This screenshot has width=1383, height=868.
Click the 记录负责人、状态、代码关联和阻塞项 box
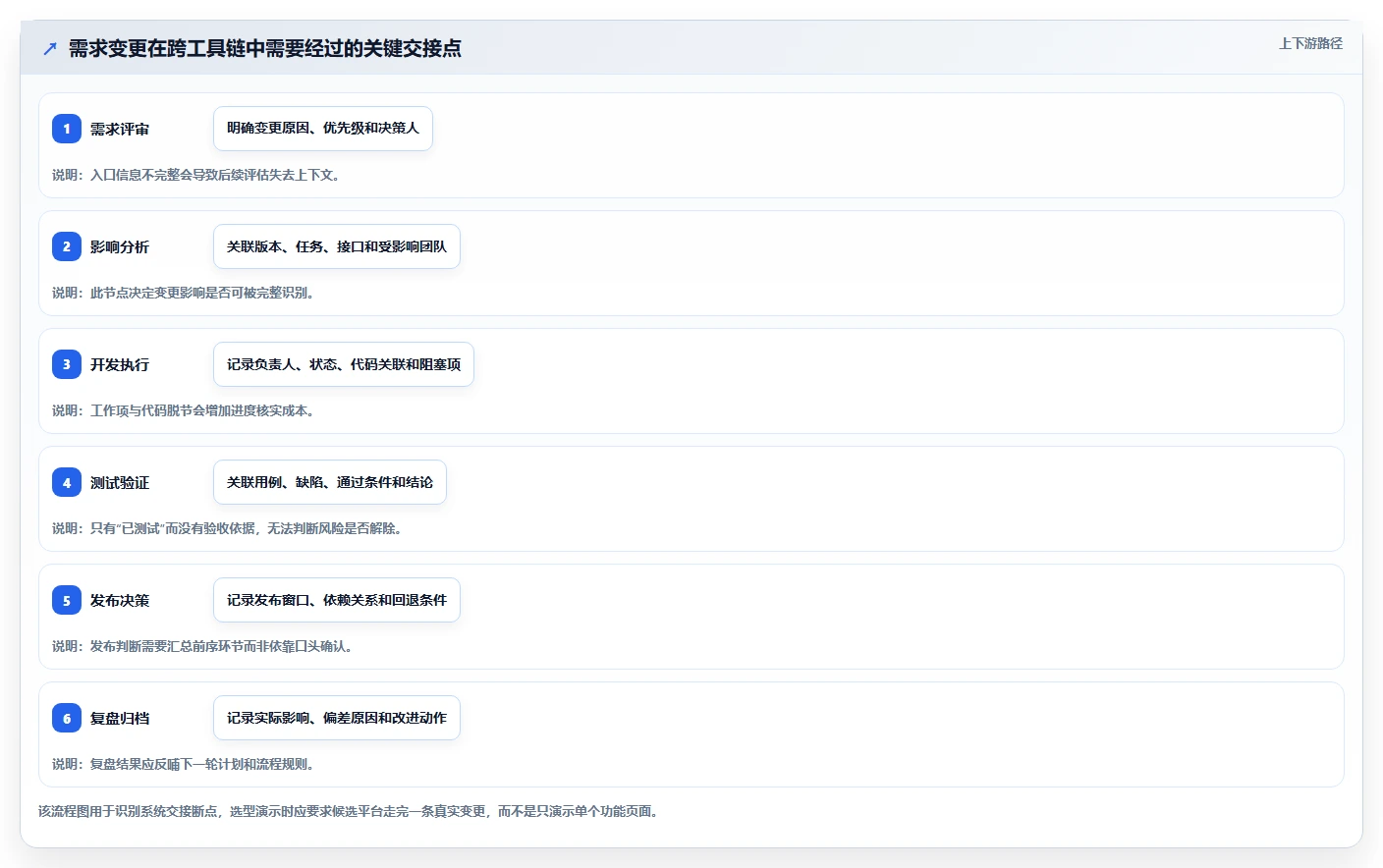[x=344, y=364]
